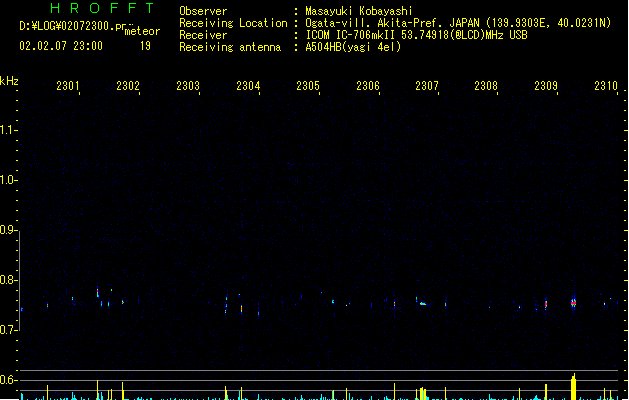Image resolution: width=629 pixels, height=400 pixels.
Task: Click the 0.8 kHz frequency label
Action: coord(8,280)
